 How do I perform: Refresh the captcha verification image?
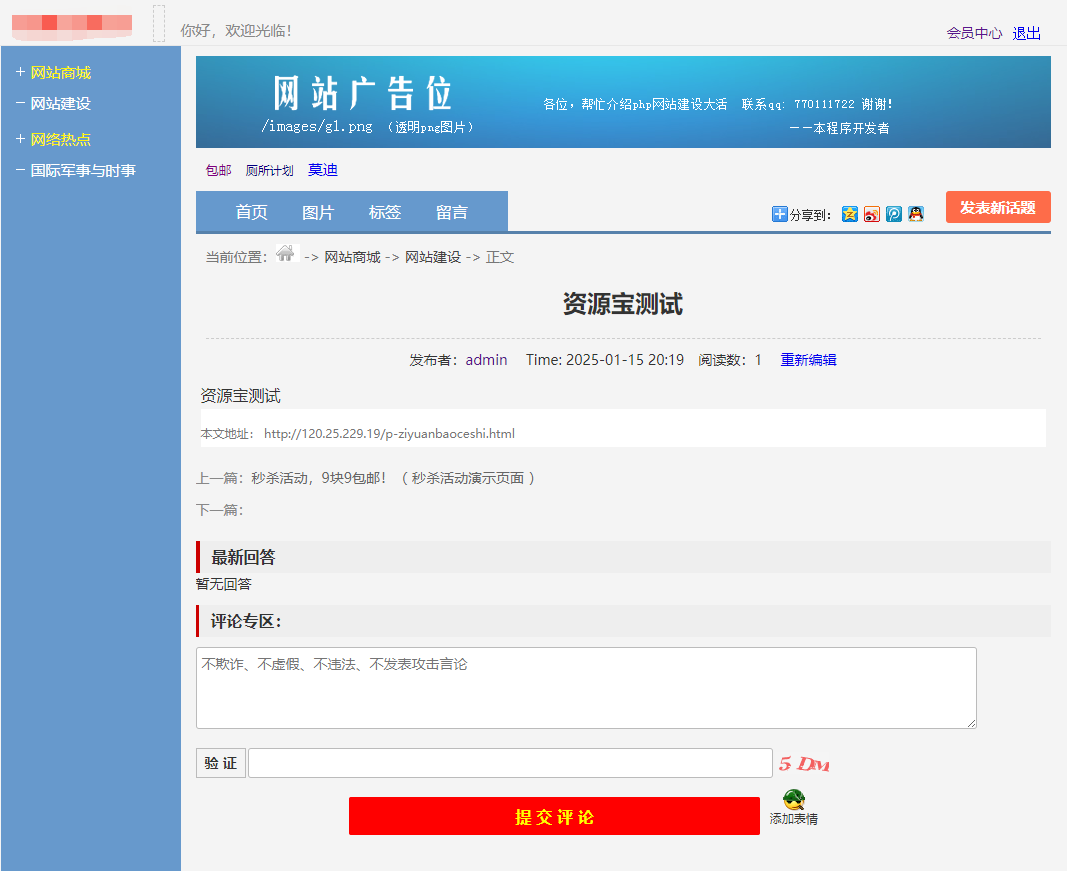pyautogui.click(x=804, y=764)
